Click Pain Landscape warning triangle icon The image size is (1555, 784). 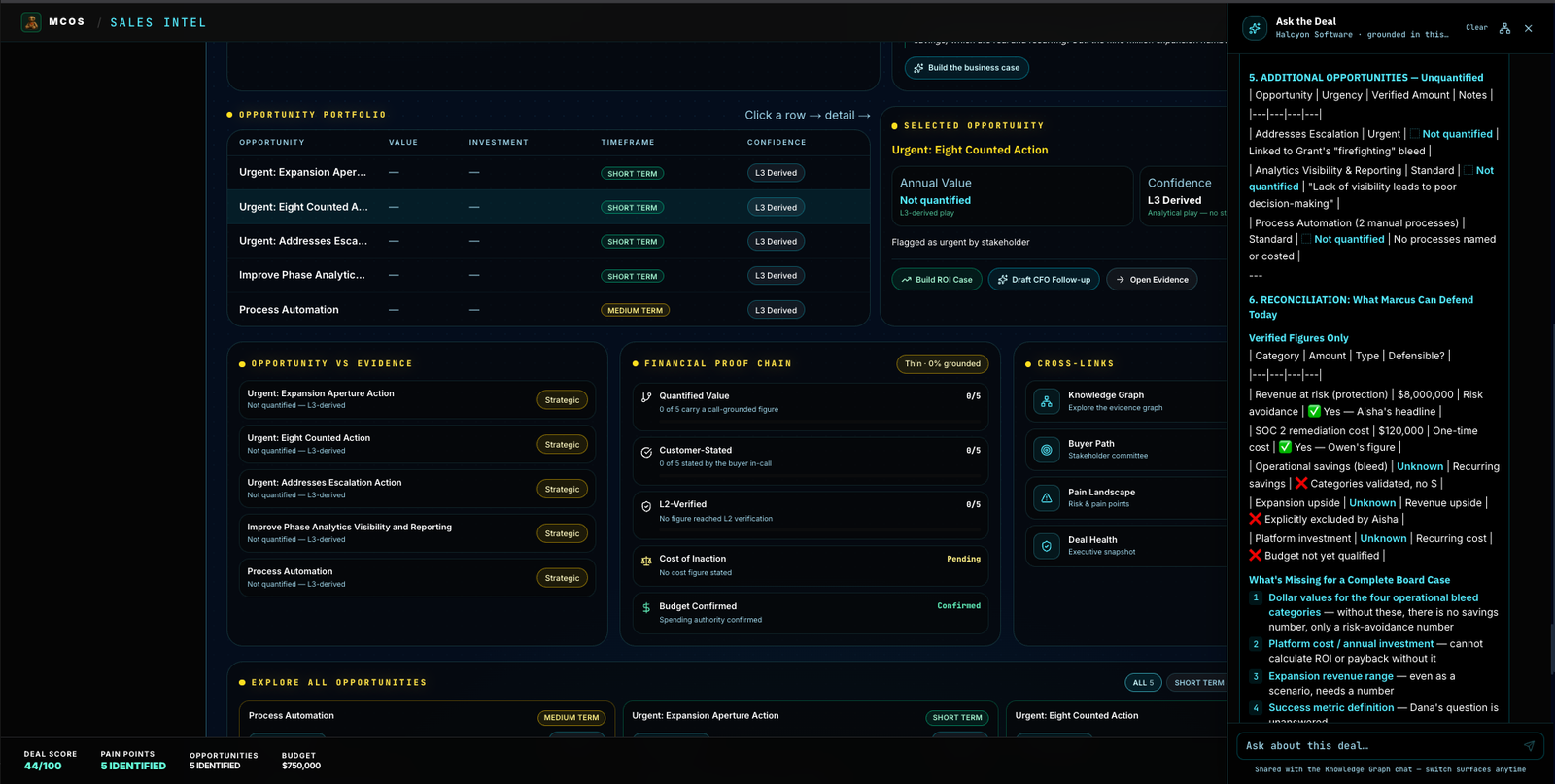pyautogui.click(x=1047, y=497)
